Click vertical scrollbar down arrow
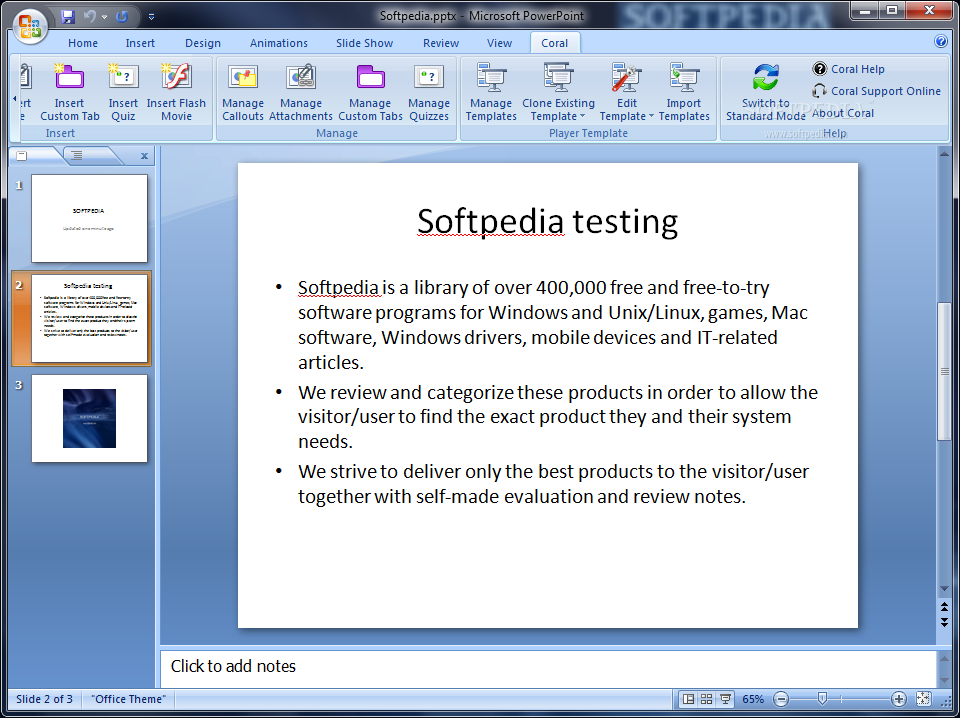Screen dimensions: 960x718 [x=943, y=589]
